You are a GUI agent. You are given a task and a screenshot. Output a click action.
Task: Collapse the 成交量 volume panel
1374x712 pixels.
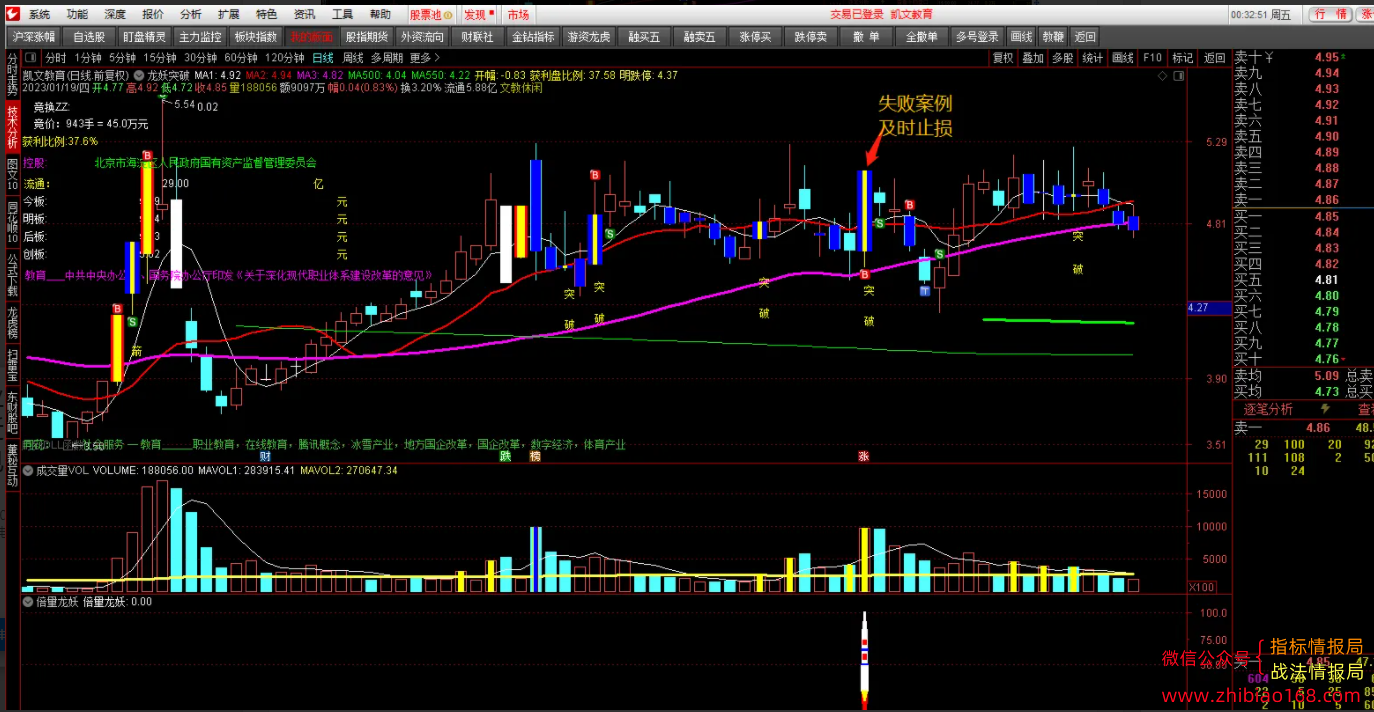pyautogui.click(x=27, y=470)
